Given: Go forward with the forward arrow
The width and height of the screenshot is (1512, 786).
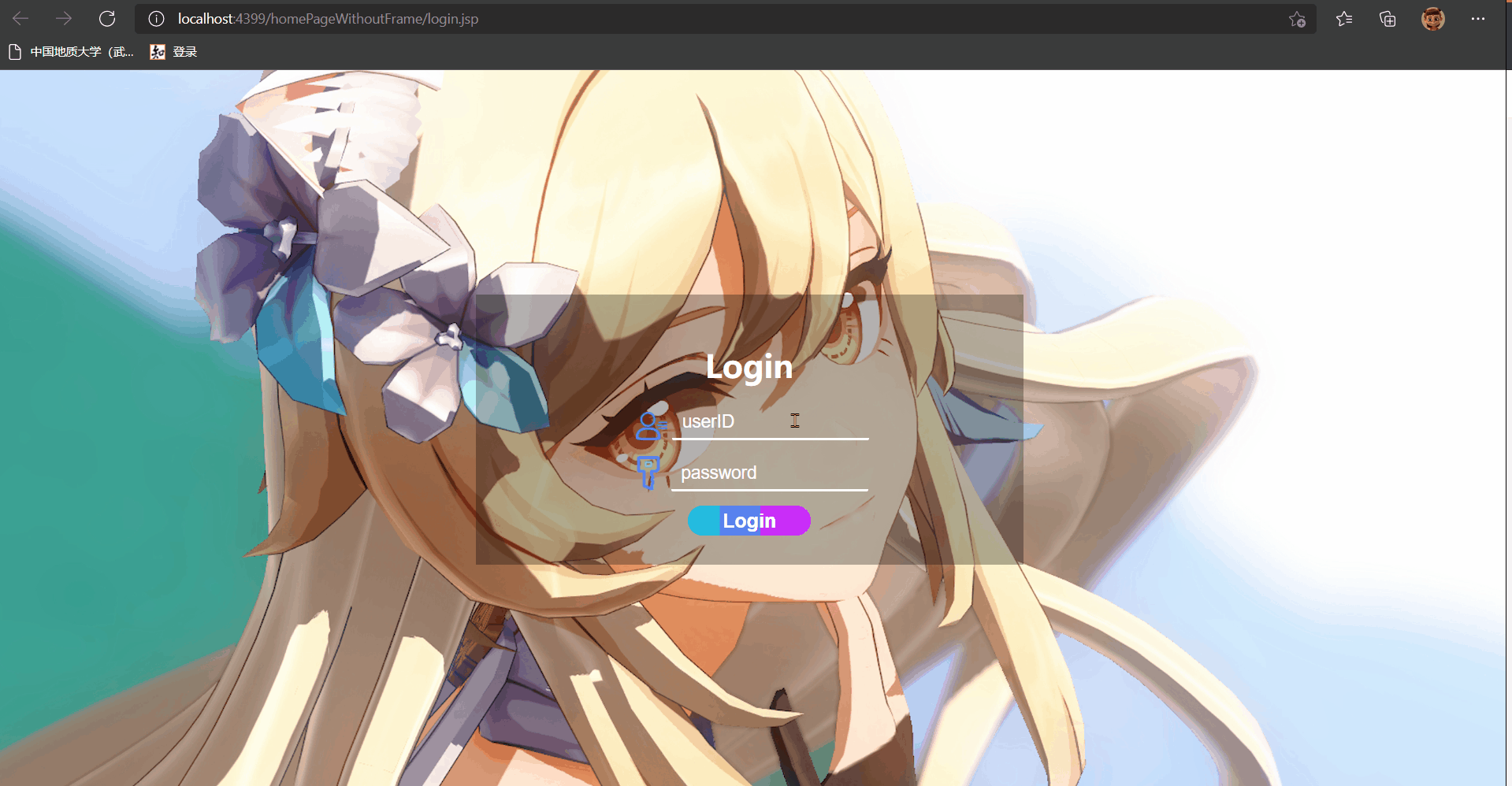Looking at the screenshot, I should pyautogui.click(x=64, y=19).
